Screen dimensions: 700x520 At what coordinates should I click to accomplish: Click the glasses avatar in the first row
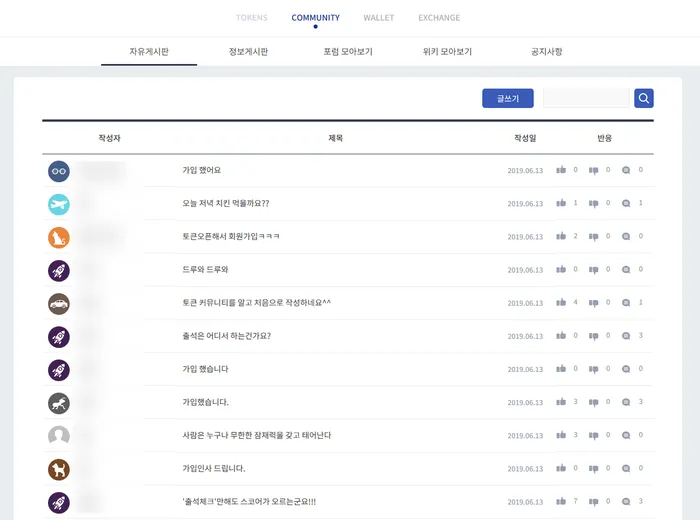(59, 171)
